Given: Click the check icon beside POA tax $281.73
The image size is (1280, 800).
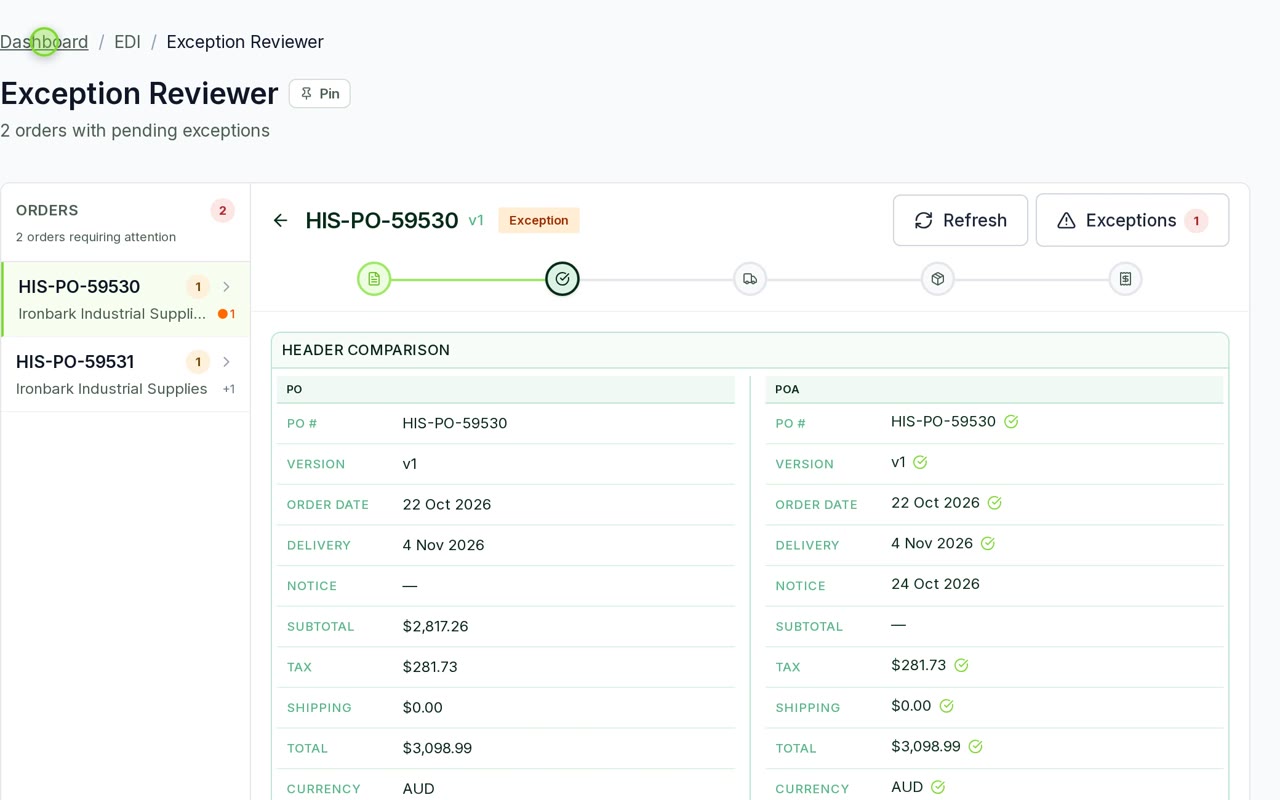Looking at the screenshot, I should [x=961, y=665].
